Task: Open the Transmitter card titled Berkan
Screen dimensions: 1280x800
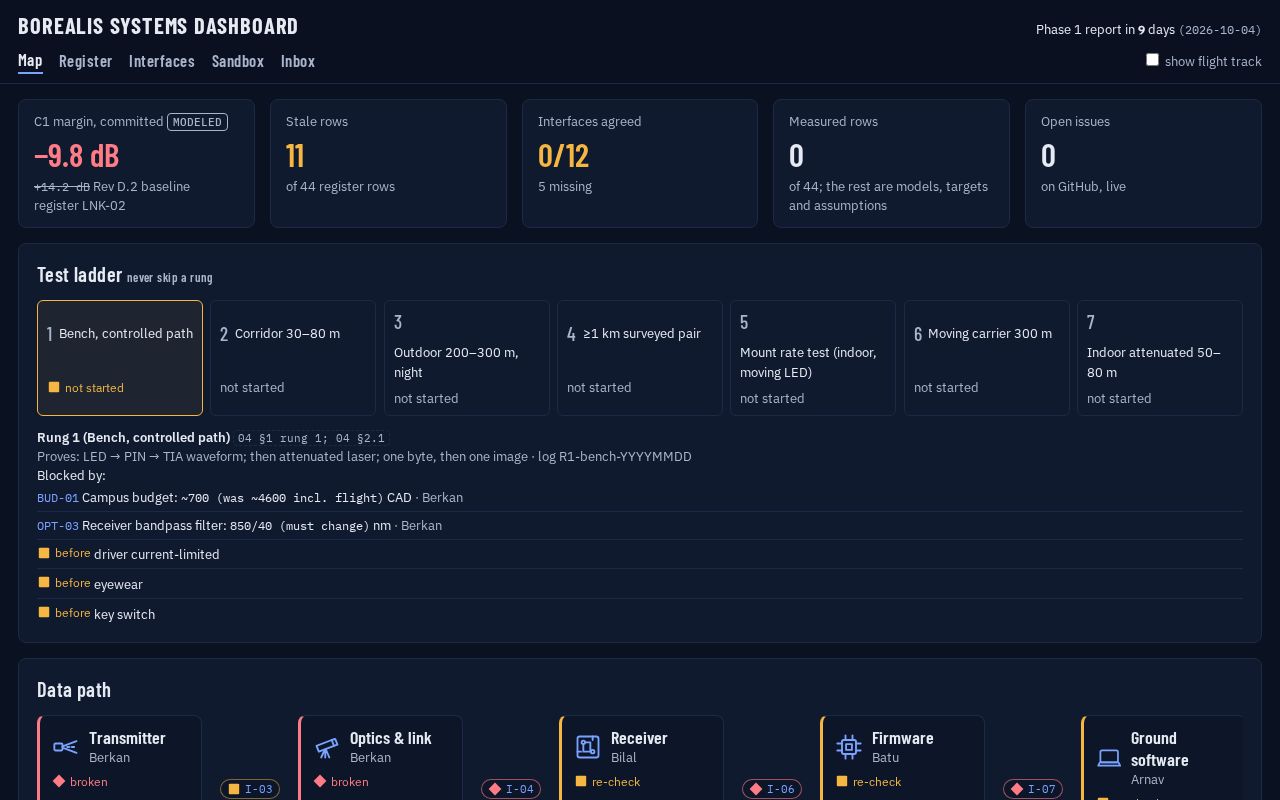Action: [120, 758]
